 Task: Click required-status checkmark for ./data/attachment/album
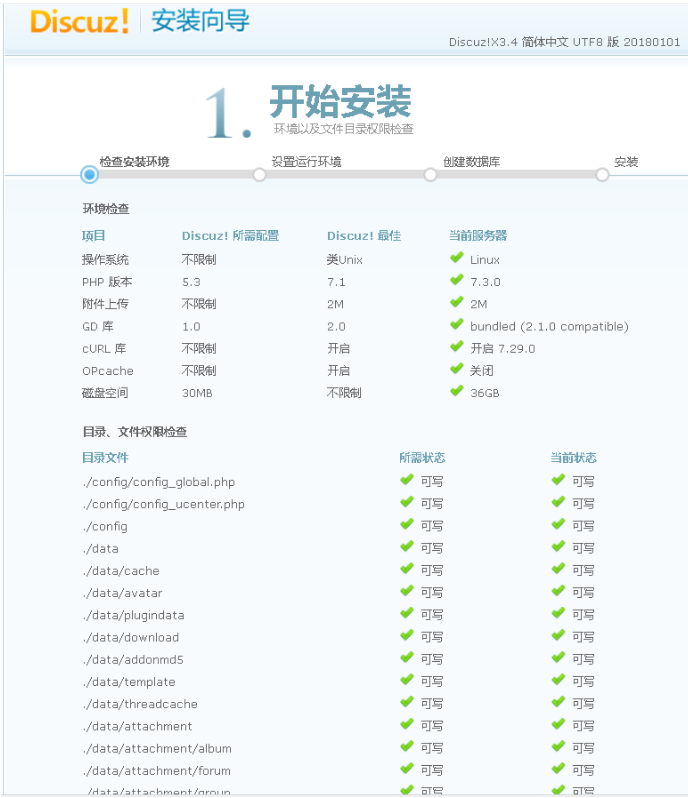[407, 746]
